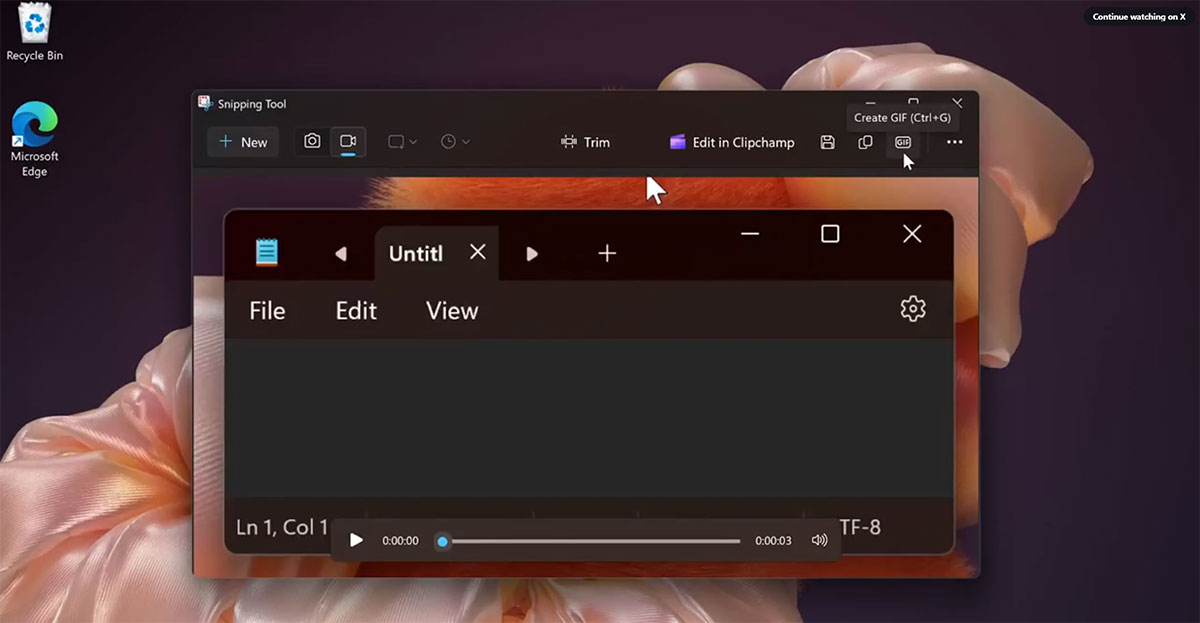Open the snip delay timer dropdown
This screenshot has height=623, width=1200.
[454, 142]
